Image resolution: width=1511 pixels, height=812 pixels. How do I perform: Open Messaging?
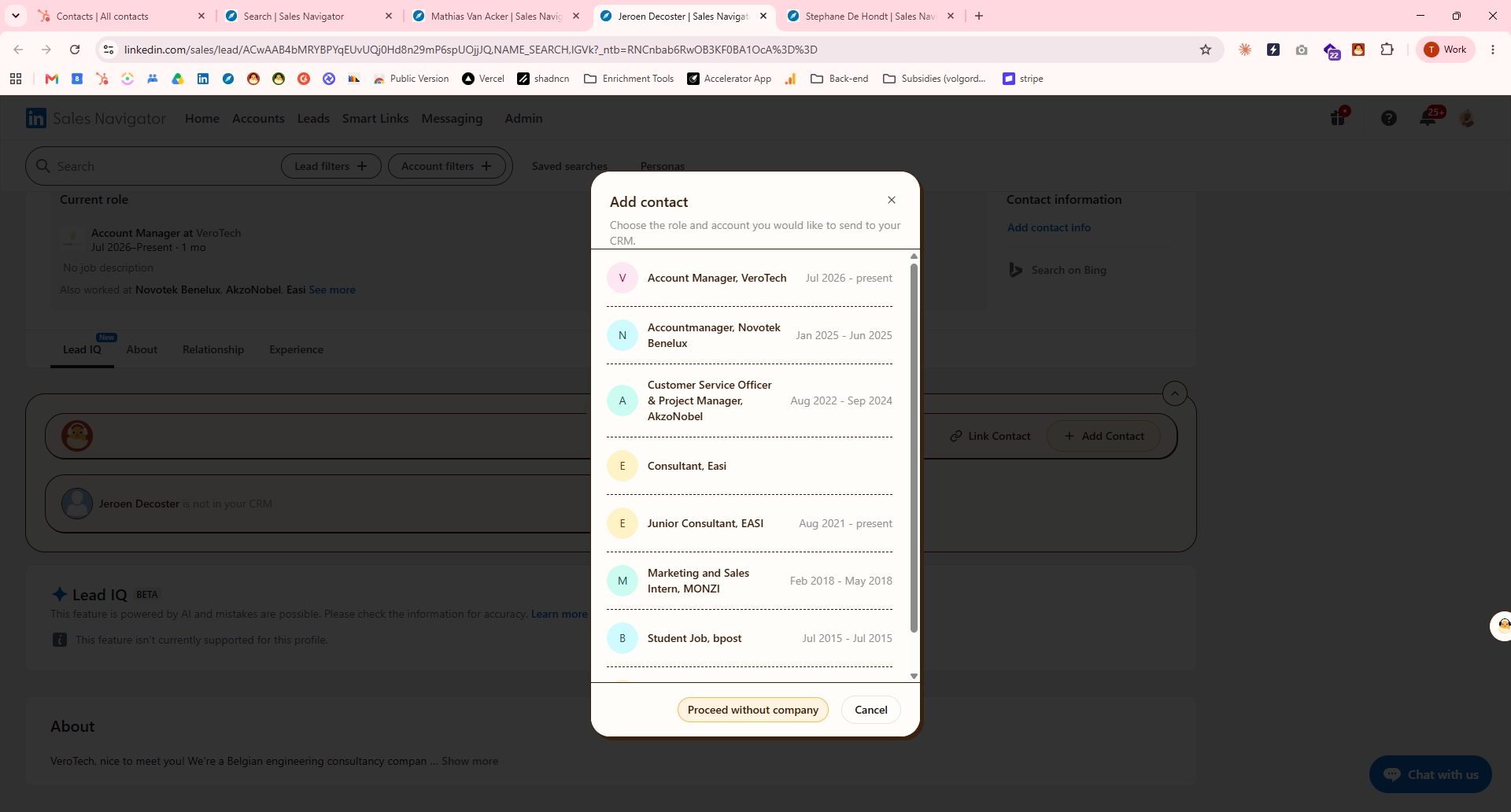(452, 118)
